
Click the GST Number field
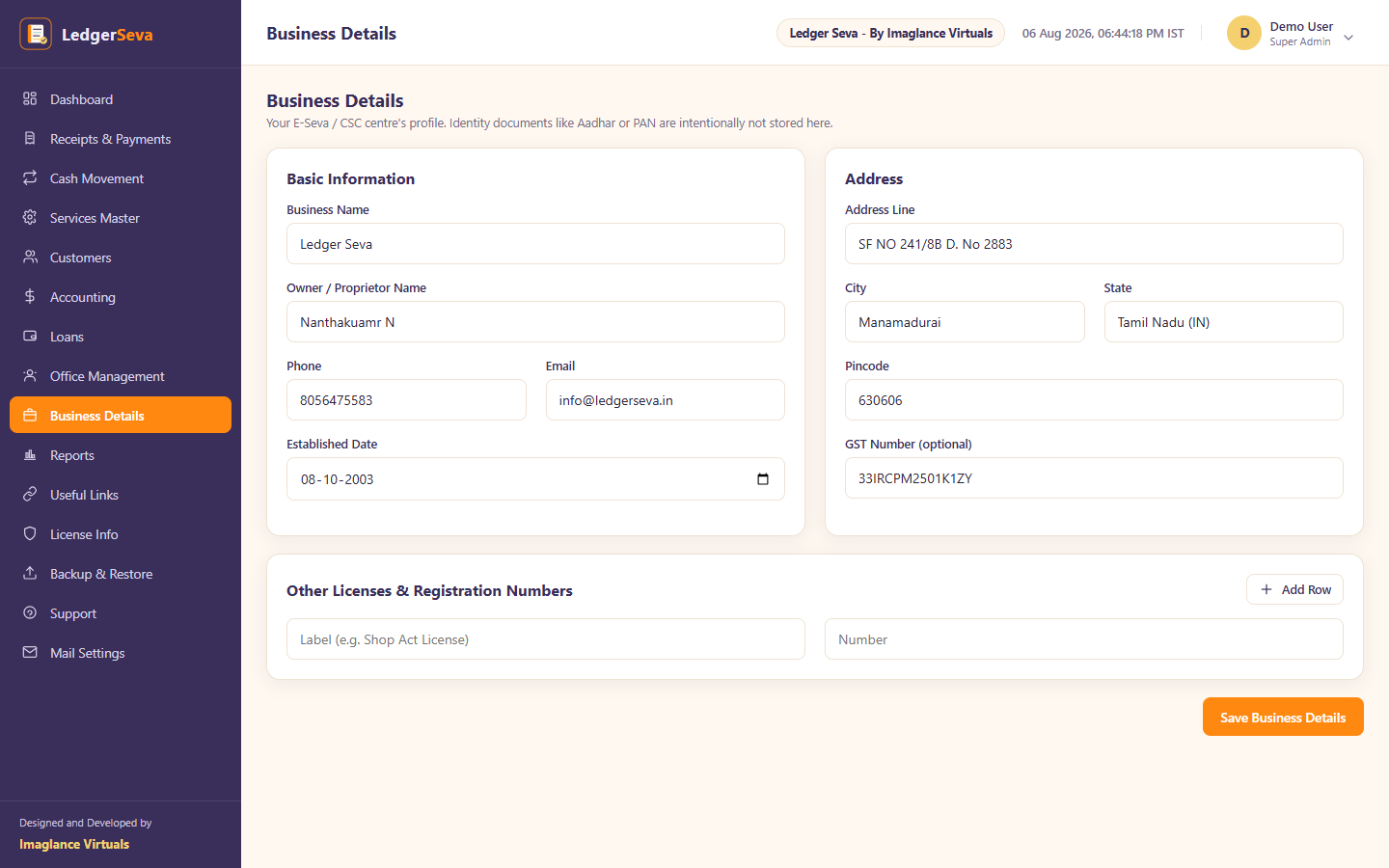[1094, 478]
